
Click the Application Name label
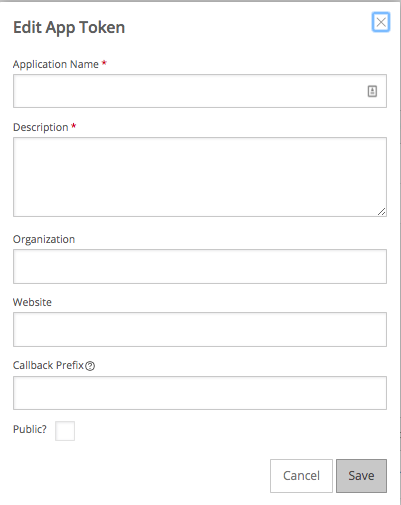[x=56, y=64]
